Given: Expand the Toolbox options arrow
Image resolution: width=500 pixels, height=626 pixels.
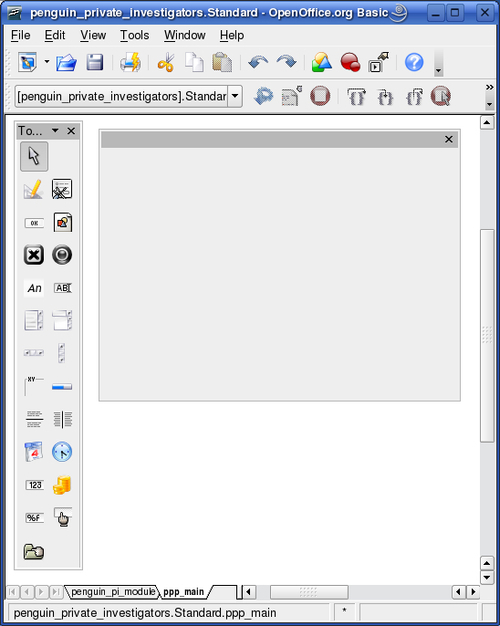Looking at the screenshot, I should click(x=55, y=131).
